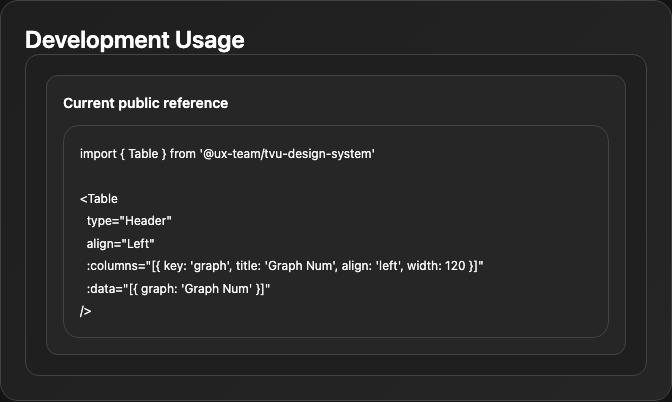Image resolution: width=672 pixels, height=402 pixels.
Task: Click the opening <Table tag line
Action: [x=99, y=199]
